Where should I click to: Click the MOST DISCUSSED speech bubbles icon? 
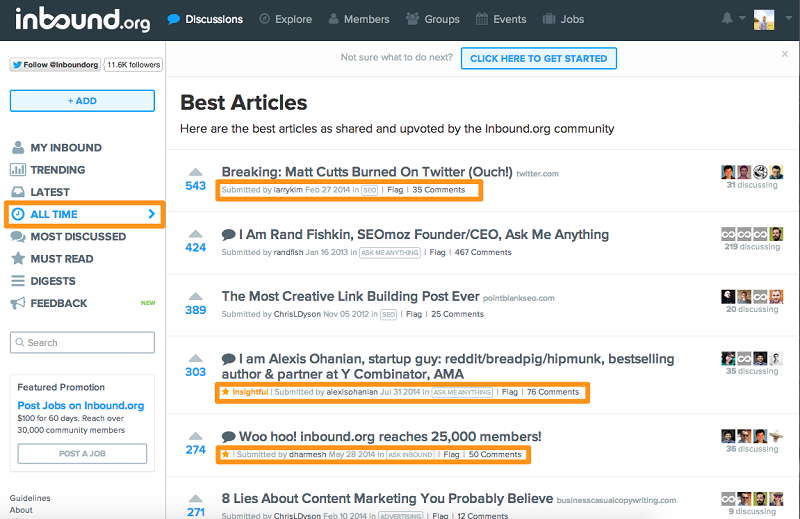pos(18,237)
